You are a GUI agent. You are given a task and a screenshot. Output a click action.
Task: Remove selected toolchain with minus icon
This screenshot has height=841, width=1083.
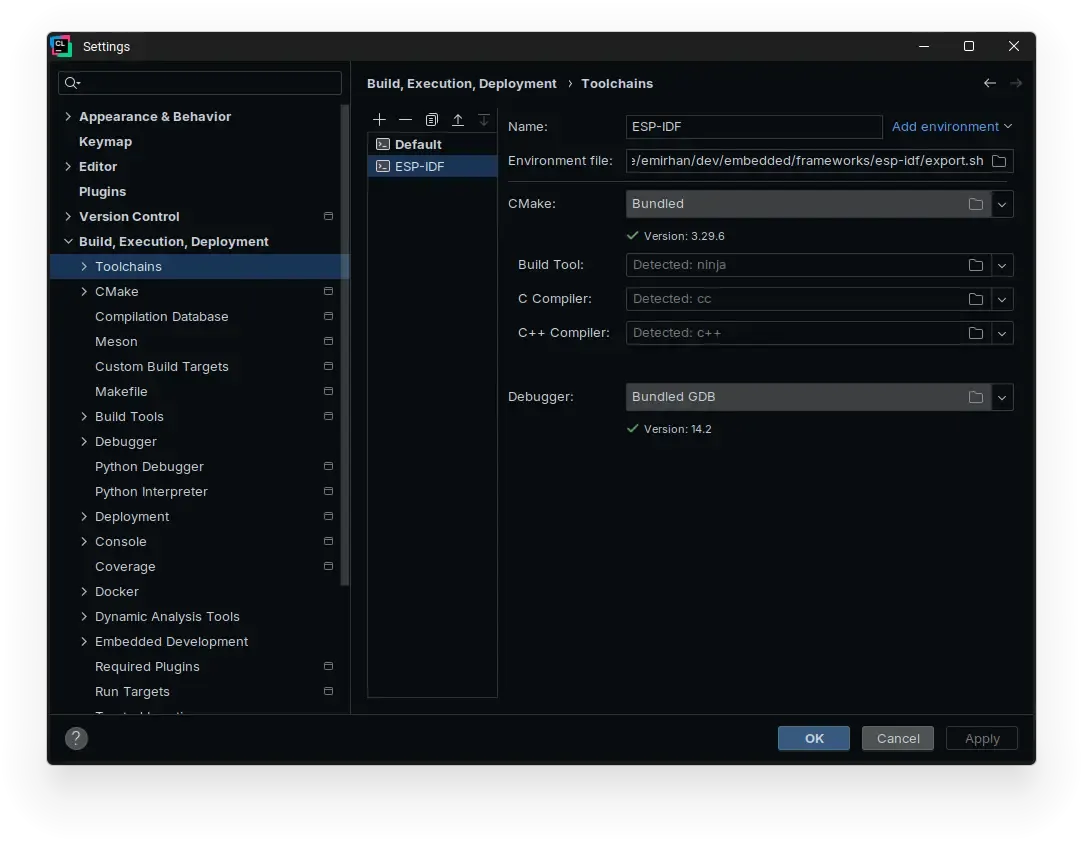(x=405, y=120)
